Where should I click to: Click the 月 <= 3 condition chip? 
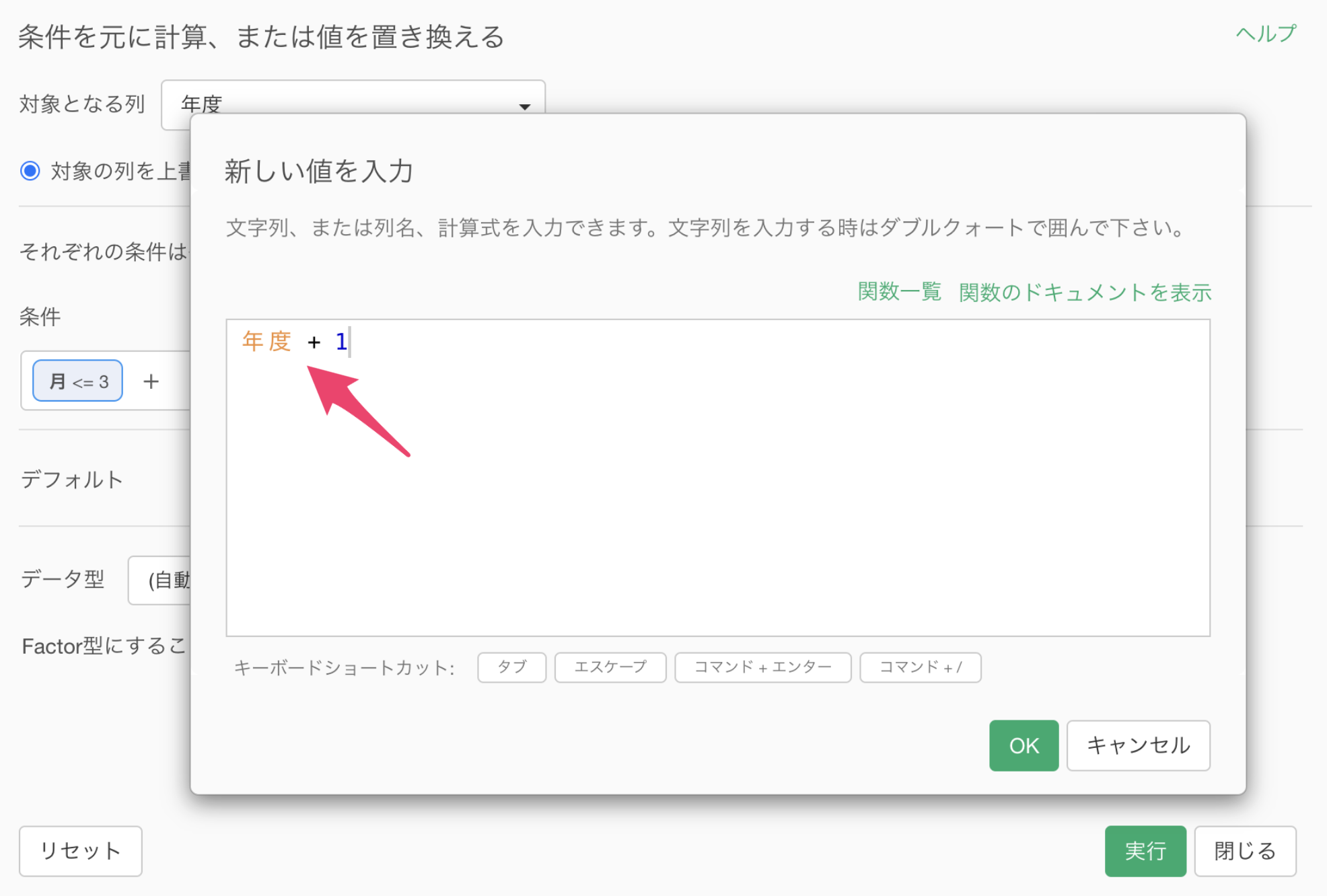77,381
